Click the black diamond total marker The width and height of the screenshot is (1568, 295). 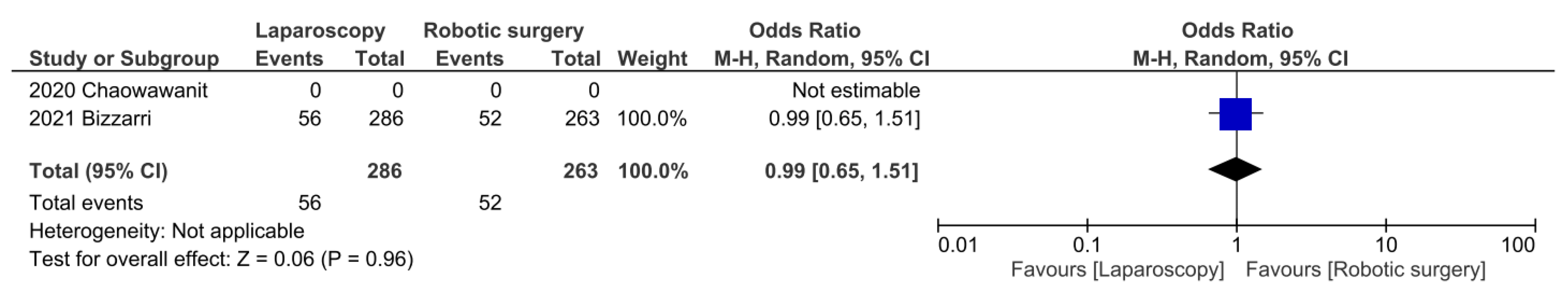tap(1235, 170)
